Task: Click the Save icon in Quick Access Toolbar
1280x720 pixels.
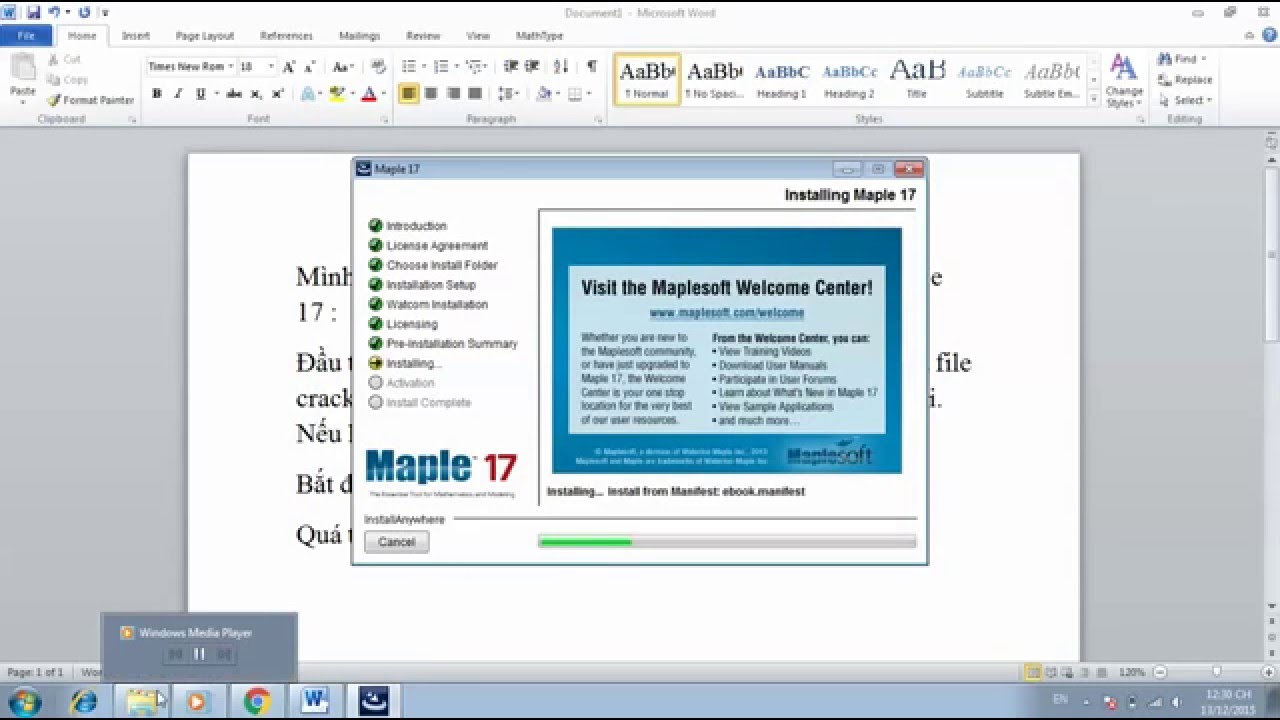Action: coord(33,13)
